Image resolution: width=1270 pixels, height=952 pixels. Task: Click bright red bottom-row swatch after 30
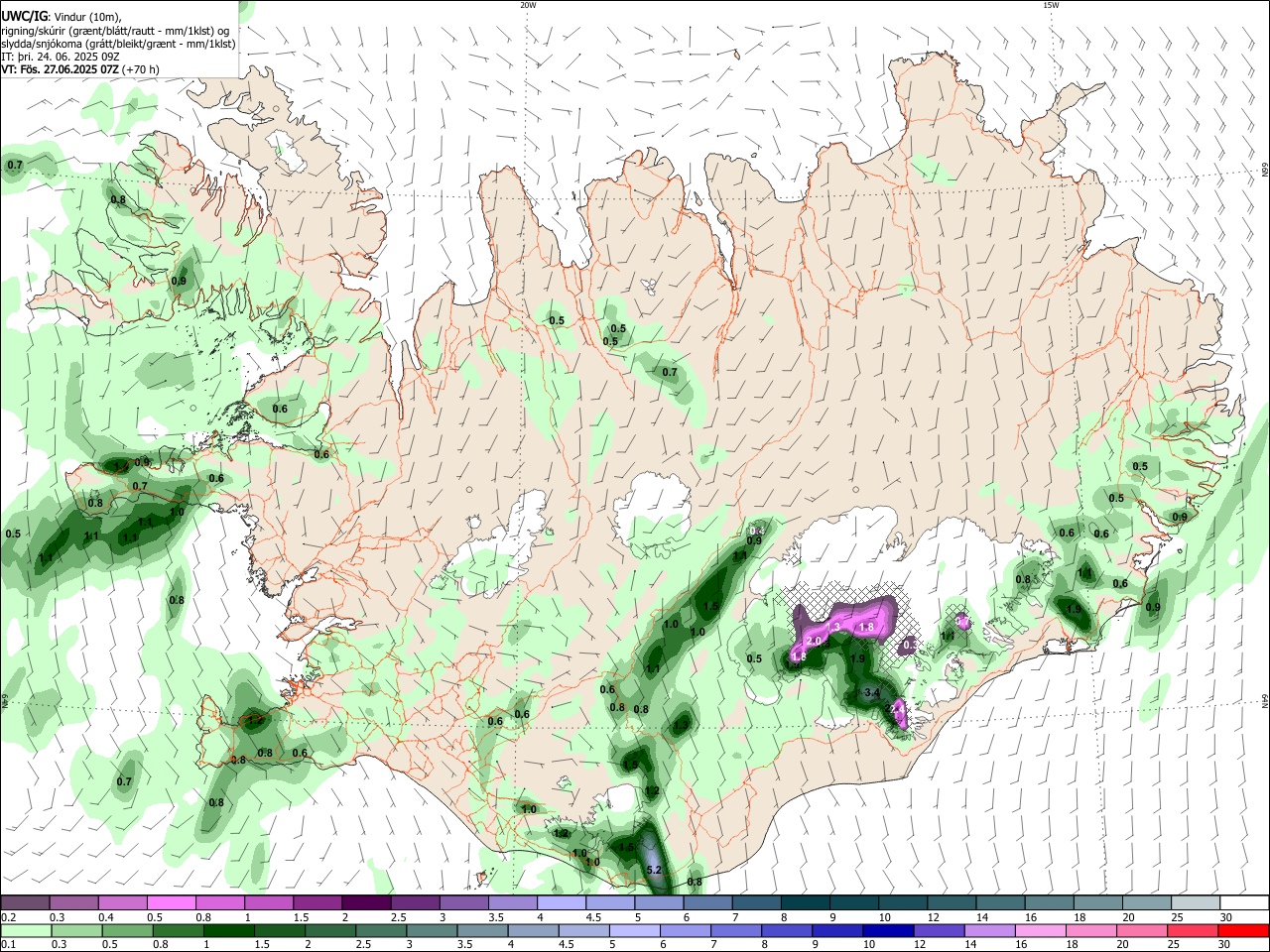(1243, 930)
